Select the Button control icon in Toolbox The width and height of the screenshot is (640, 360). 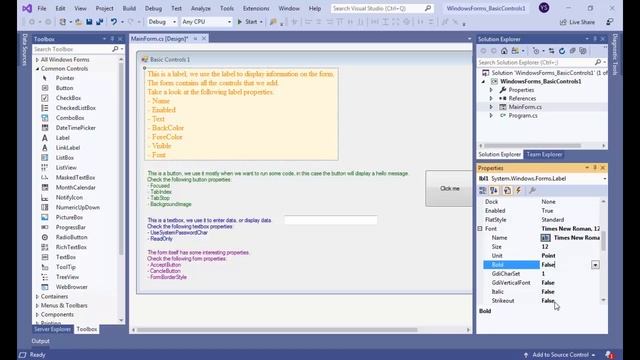point(45,88)
